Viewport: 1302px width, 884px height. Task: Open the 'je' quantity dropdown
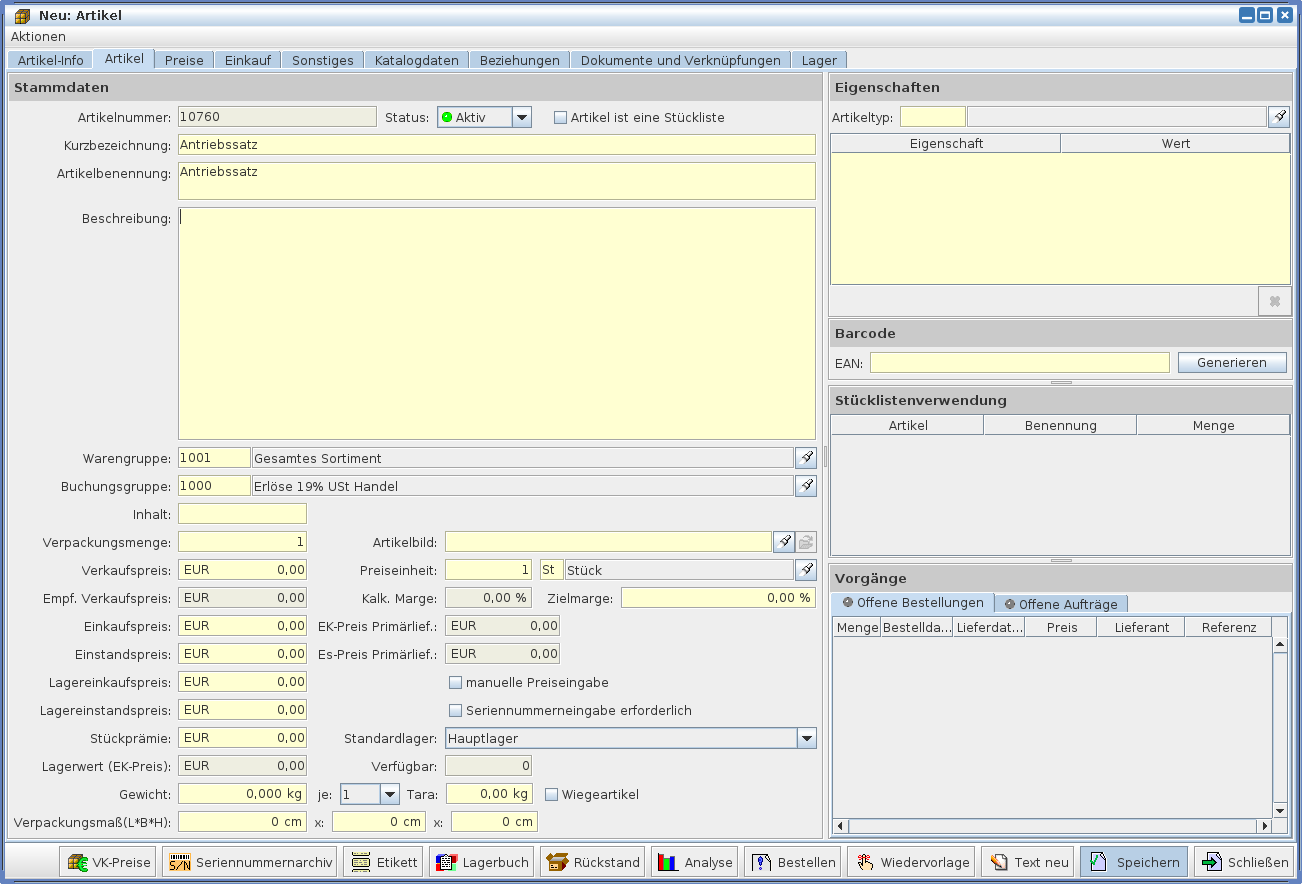389,794
